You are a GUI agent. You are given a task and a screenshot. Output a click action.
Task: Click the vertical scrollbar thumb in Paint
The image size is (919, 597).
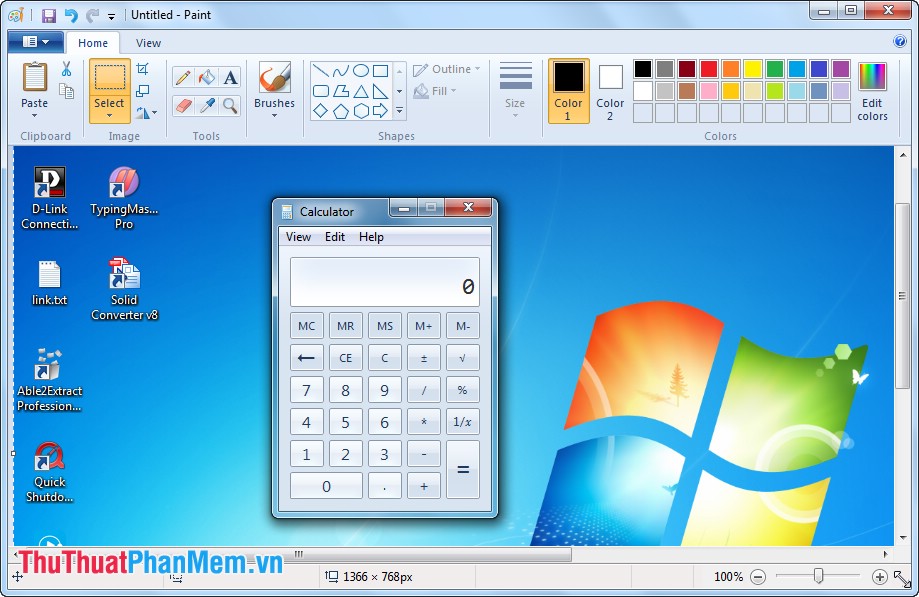(903, 296)
